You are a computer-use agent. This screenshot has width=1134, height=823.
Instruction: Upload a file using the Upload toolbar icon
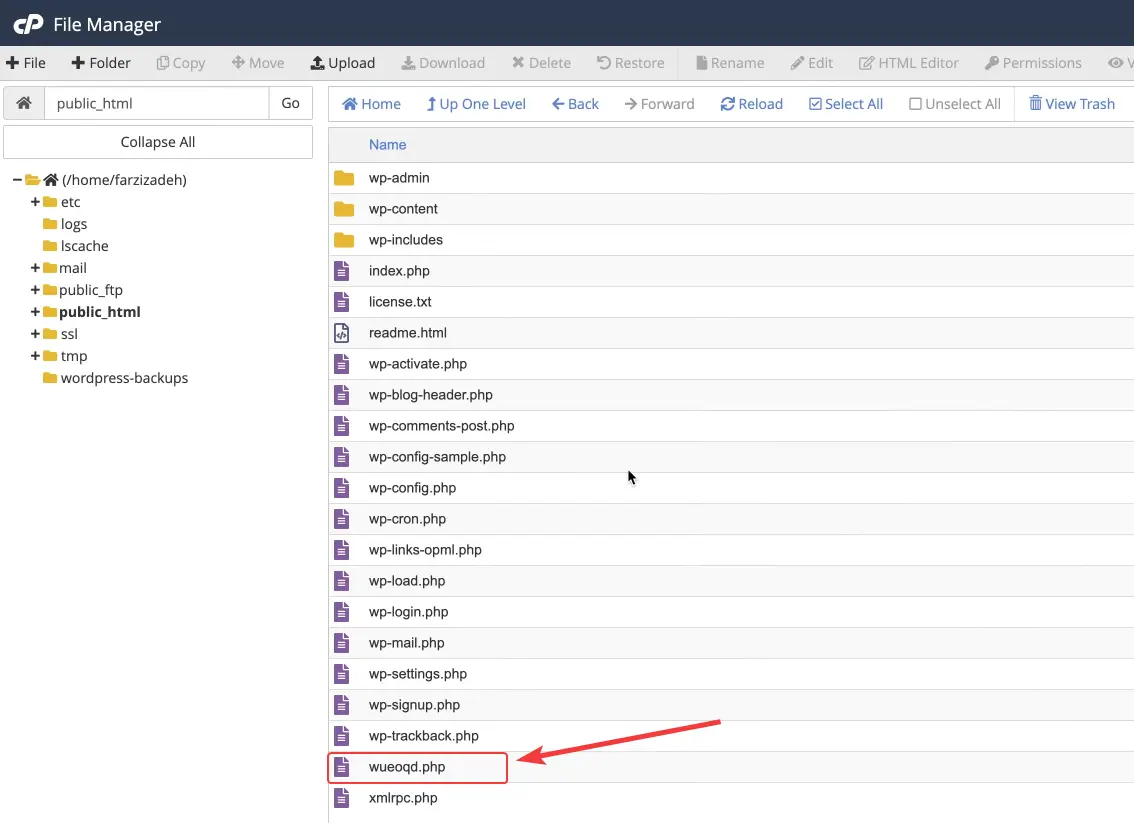pos(342,62)
